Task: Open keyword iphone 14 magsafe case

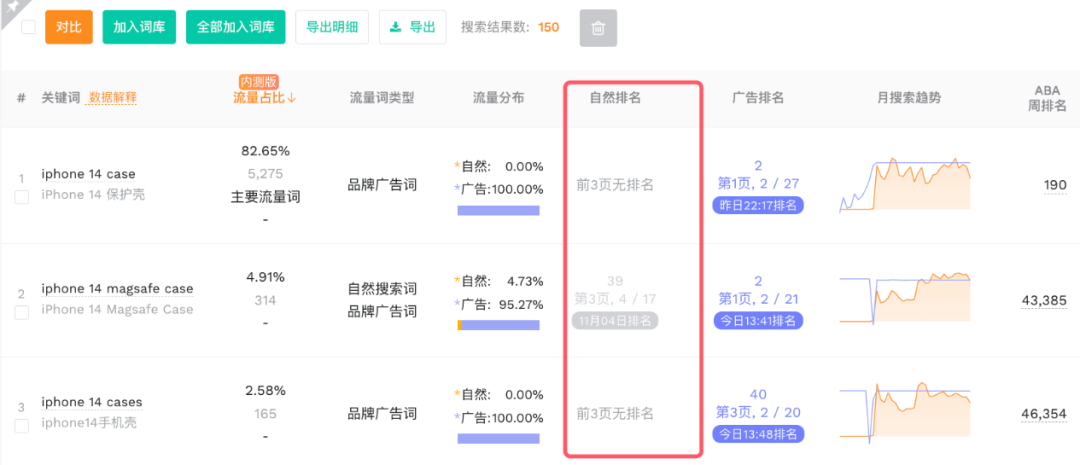Action: 117,289
